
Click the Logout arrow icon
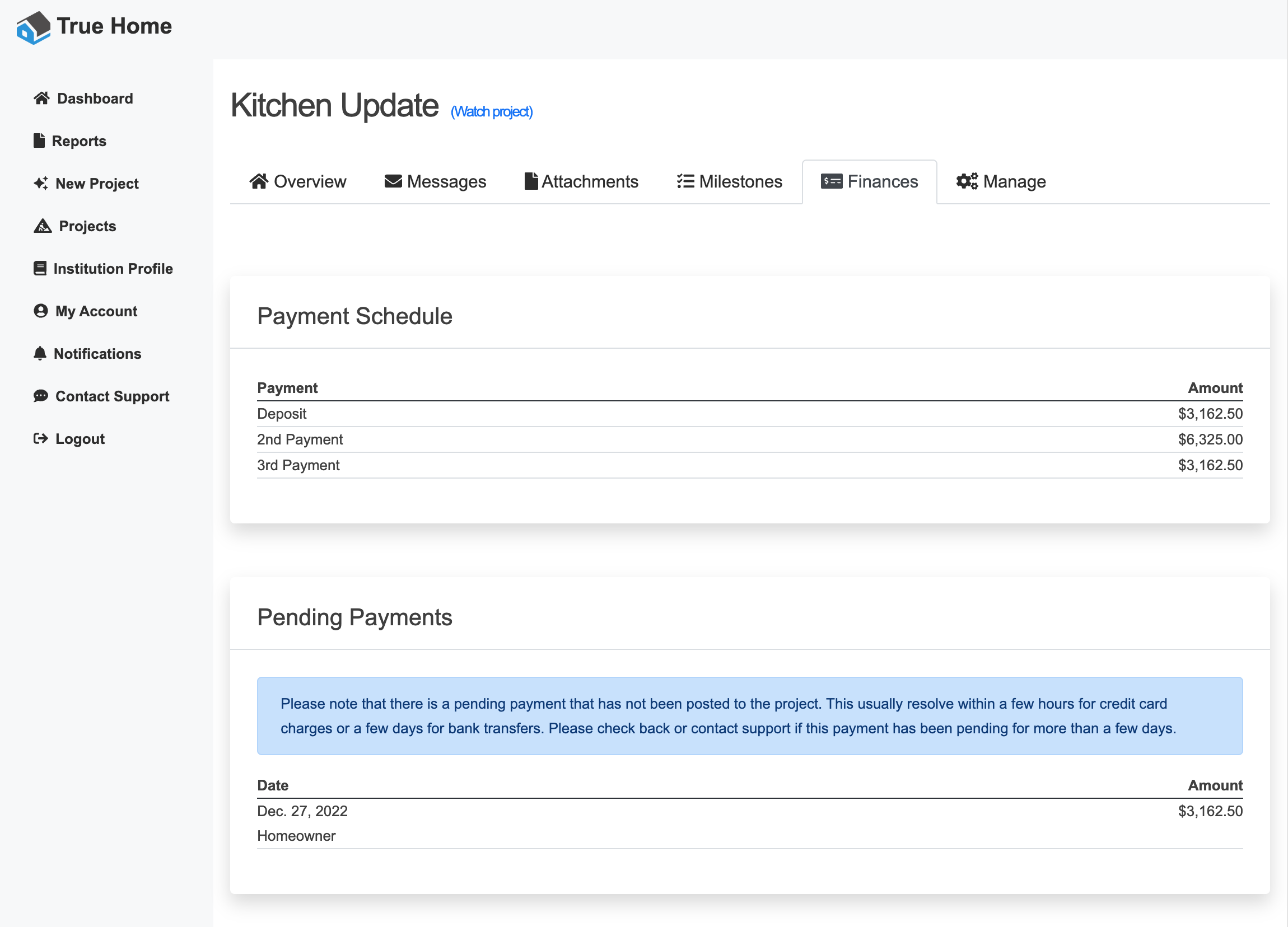coord(41,439)
